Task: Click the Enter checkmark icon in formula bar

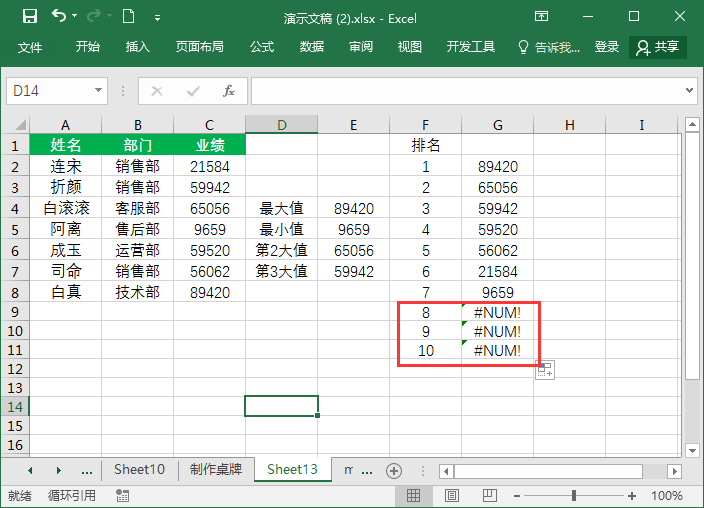Action: [x=193, y=91]
